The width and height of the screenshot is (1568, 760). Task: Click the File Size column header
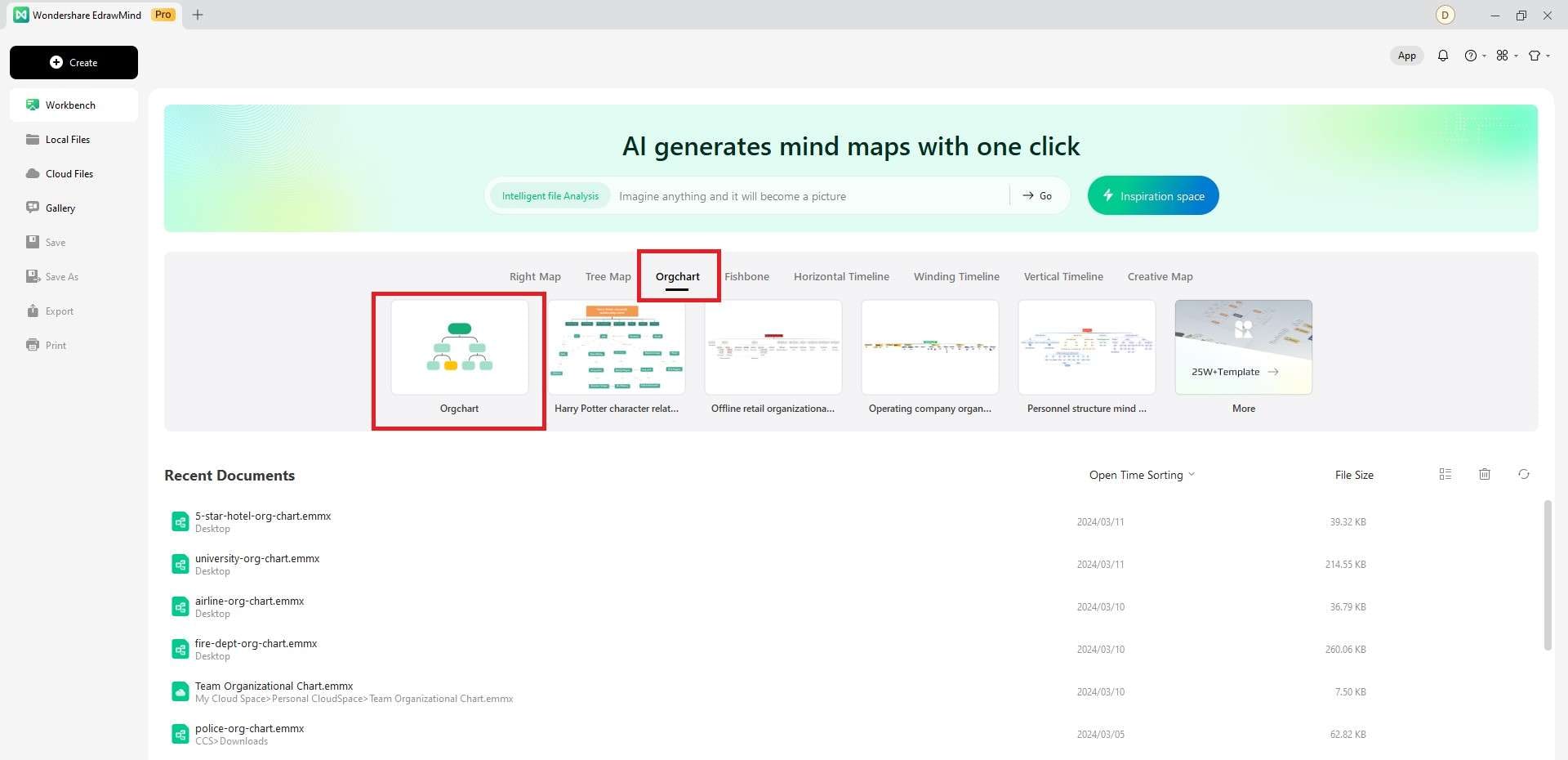click(x=1354, y=475)
